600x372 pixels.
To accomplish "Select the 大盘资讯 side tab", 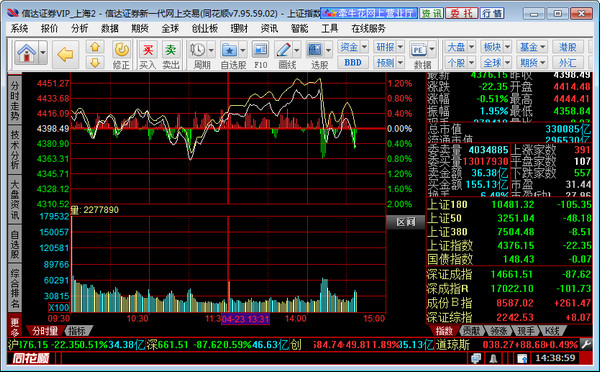I will (x=15, y=200).
